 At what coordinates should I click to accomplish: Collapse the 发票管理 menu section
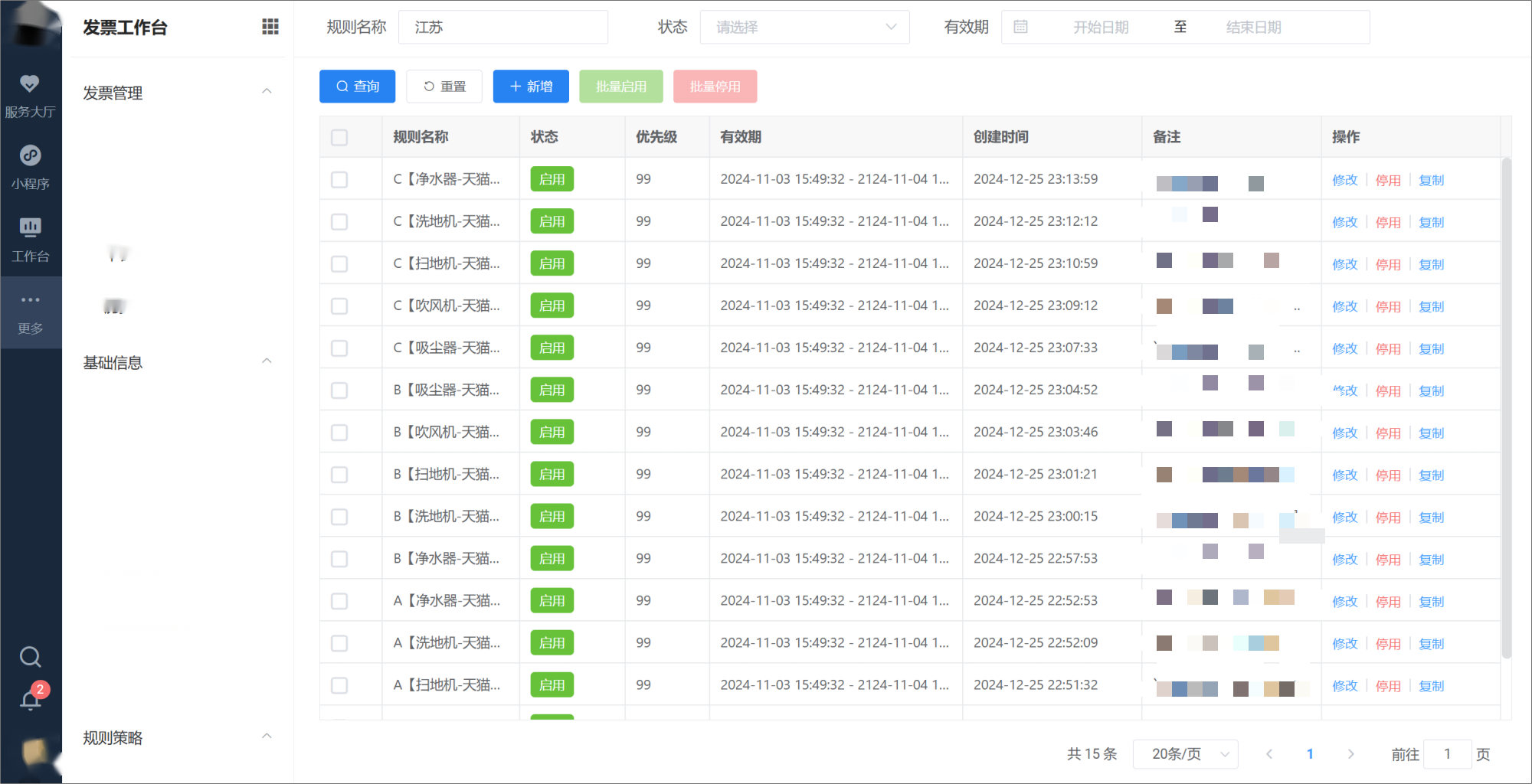267,91
